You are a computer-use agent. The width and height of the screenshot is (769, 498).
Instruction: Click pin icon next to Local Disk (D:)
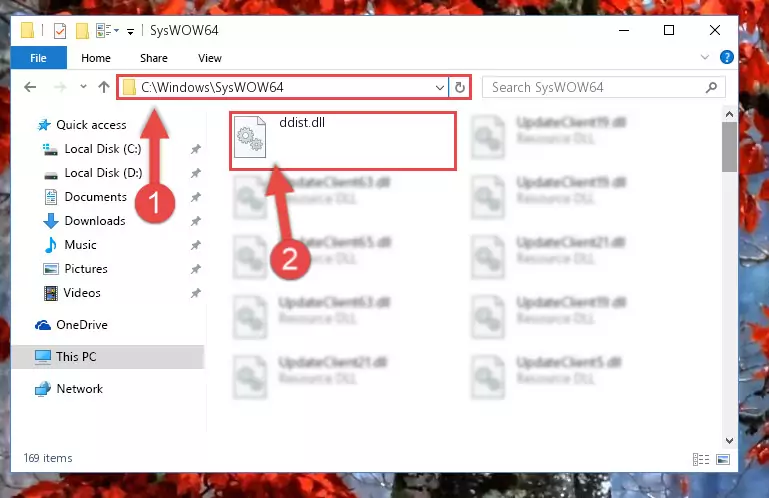pyautogui.click(x=196, y=173)
